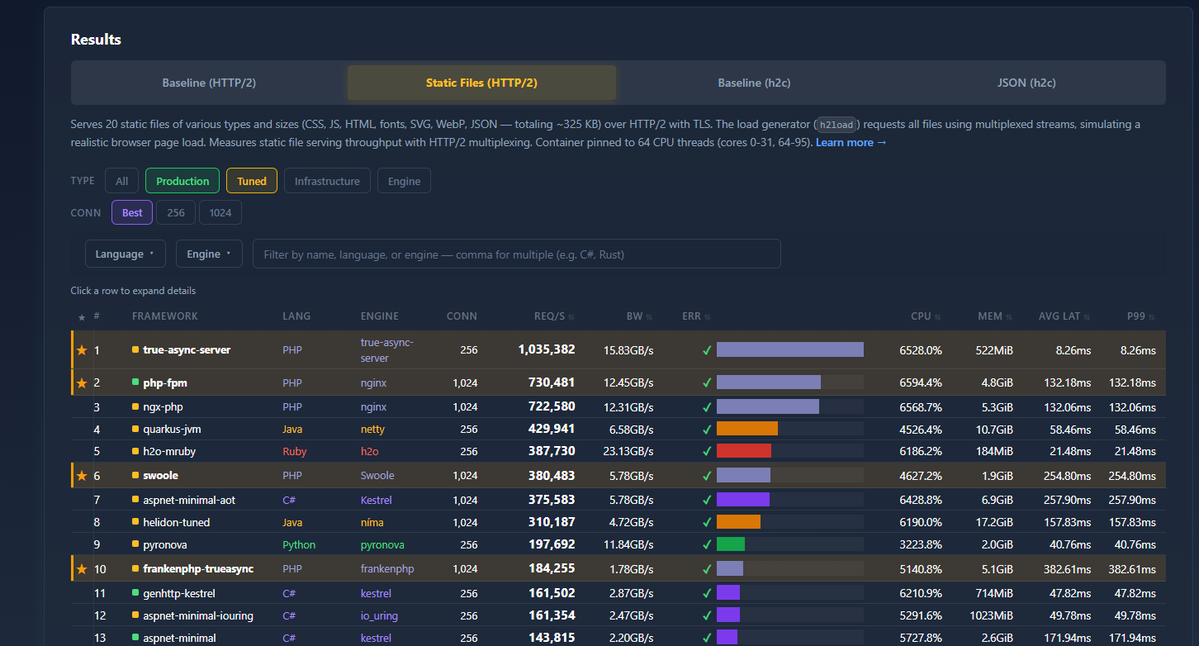Expand the true-async-server row details
This screenshot has width=1199, height=646.
tap(618, 350)
